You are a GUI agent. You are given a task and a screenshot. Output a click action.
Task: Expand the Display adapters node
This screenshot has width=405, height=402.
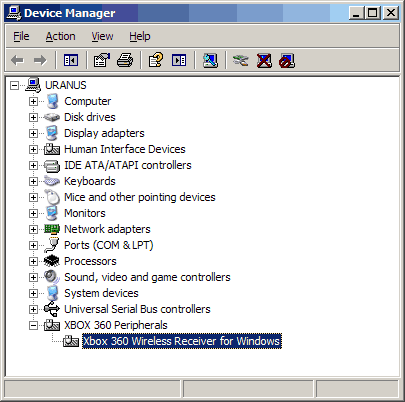point(33,133)
